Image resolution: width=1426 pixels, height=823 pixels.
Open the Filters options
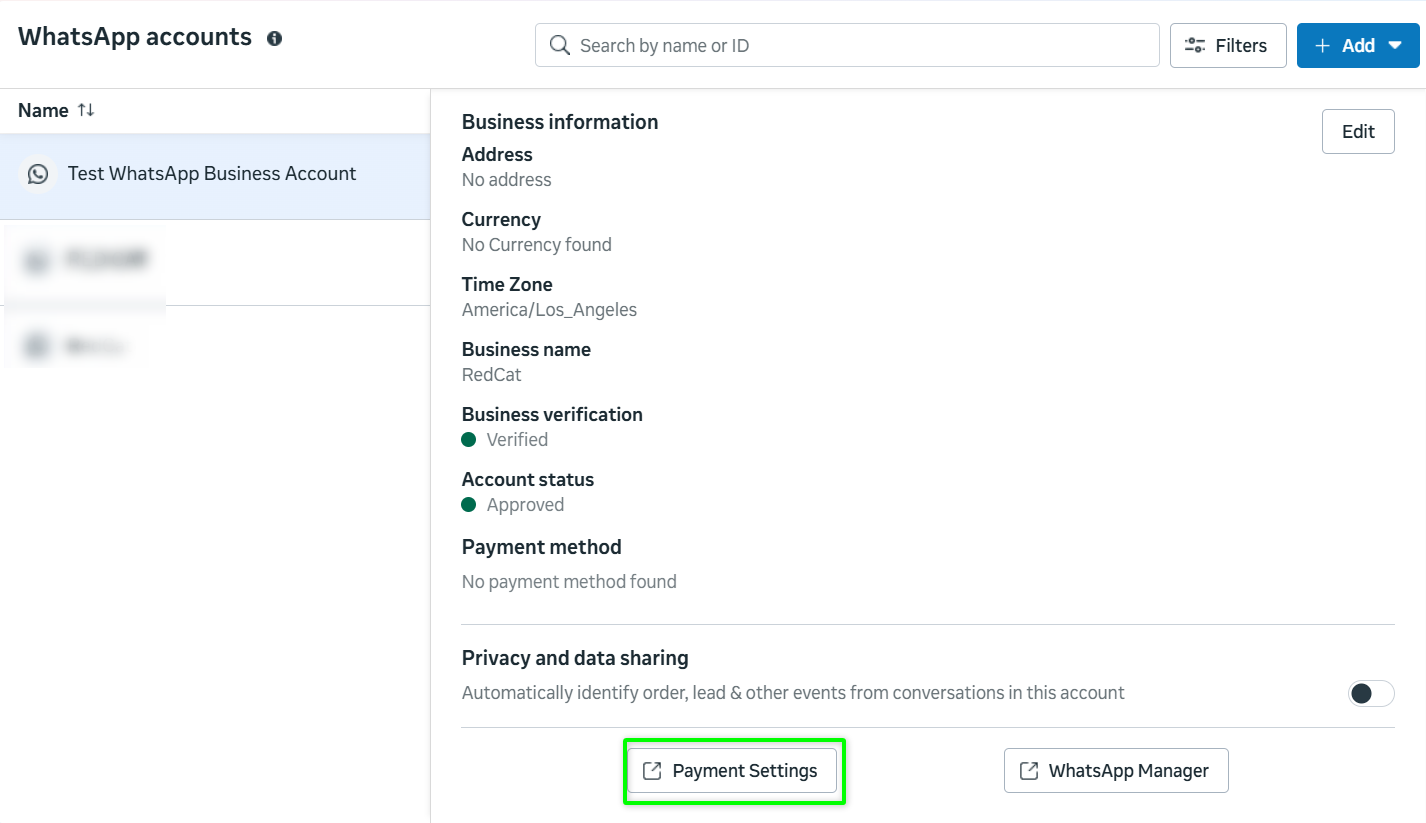[x=1228, y=45]
